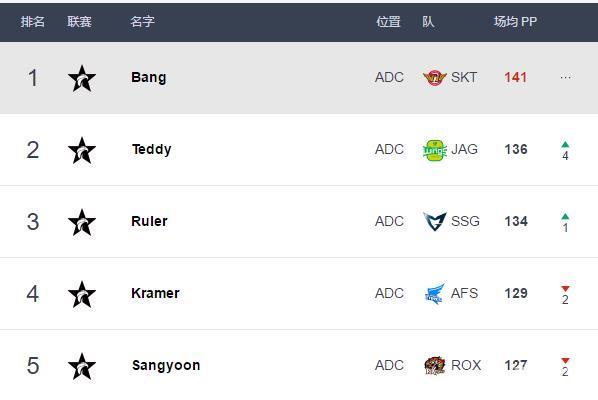Click the ellipsis indicator in Bang's row
598x400 pixels.
click(x=565, y=78)
